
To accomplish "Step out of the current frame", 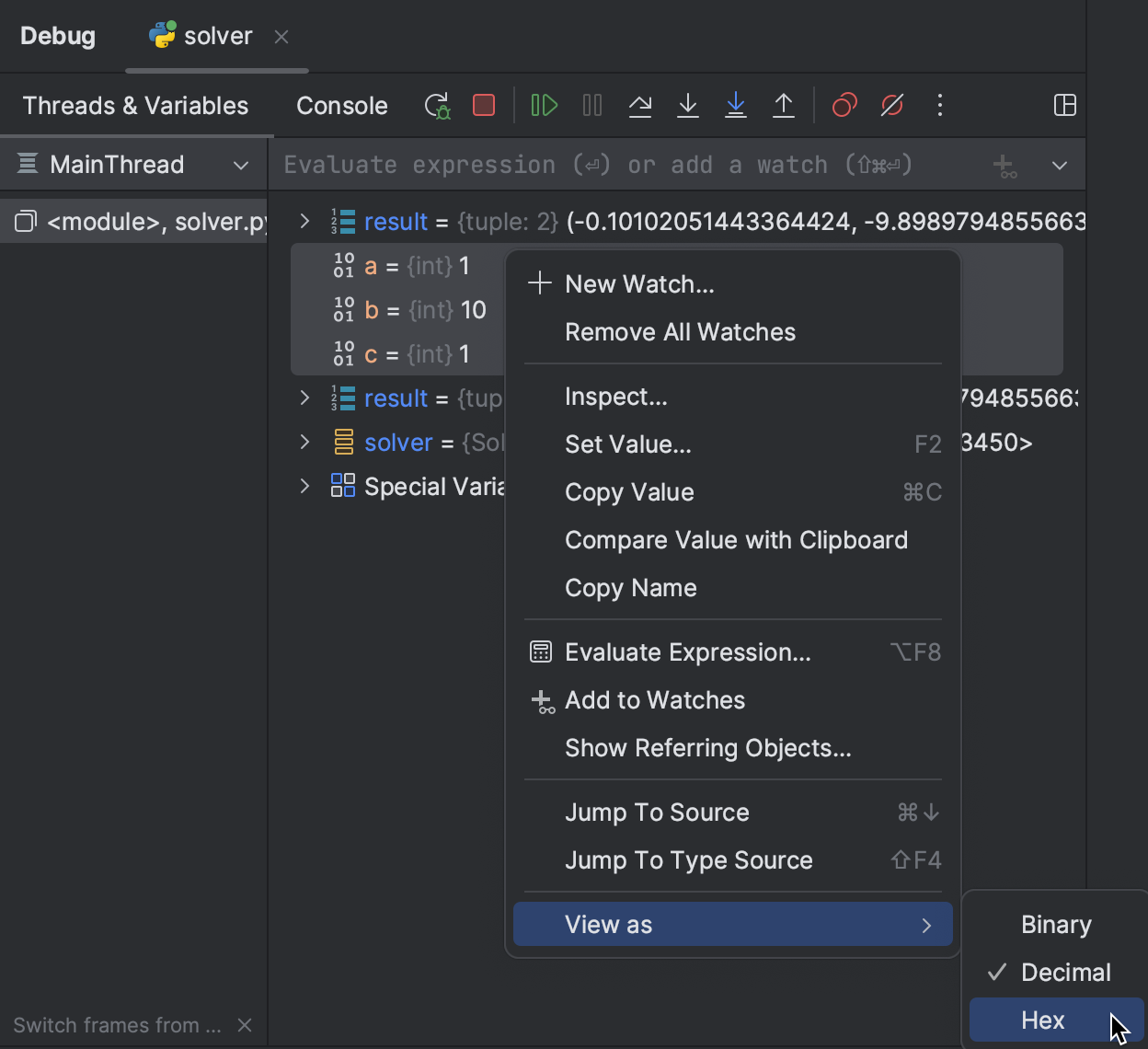I will click(x=784, y=105).
